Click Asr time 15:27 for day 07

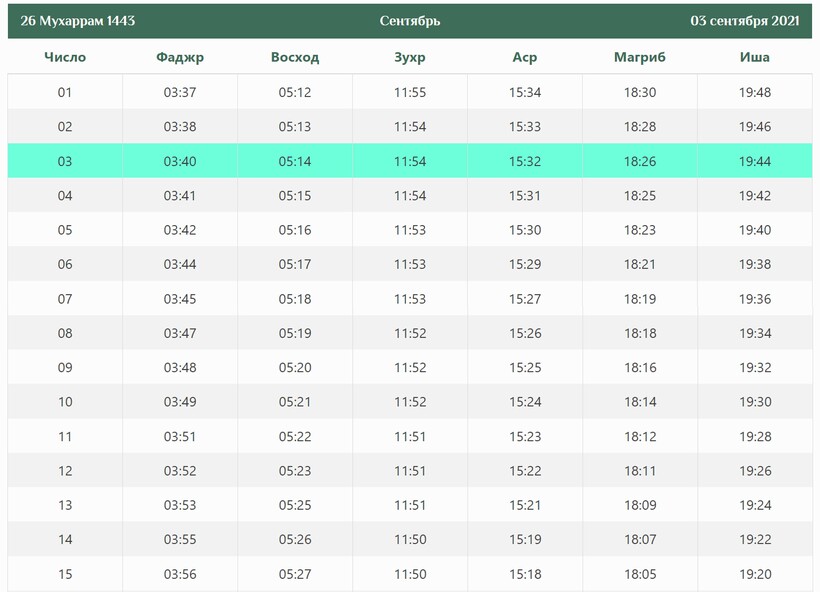(x=525, y=299)
